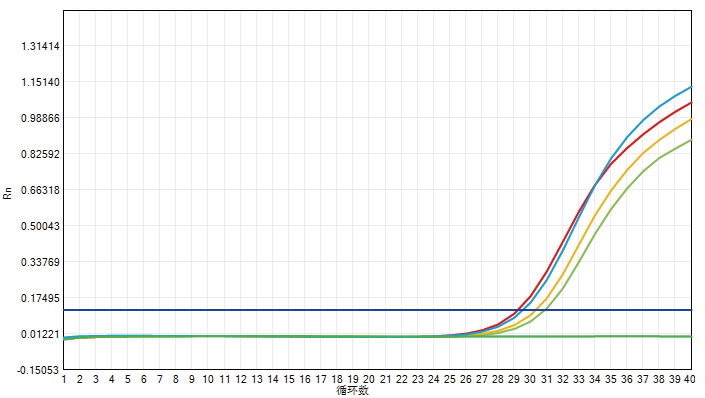Click cycle number 10 on x-axis
The image size is (705, 398).
point(208,379)
